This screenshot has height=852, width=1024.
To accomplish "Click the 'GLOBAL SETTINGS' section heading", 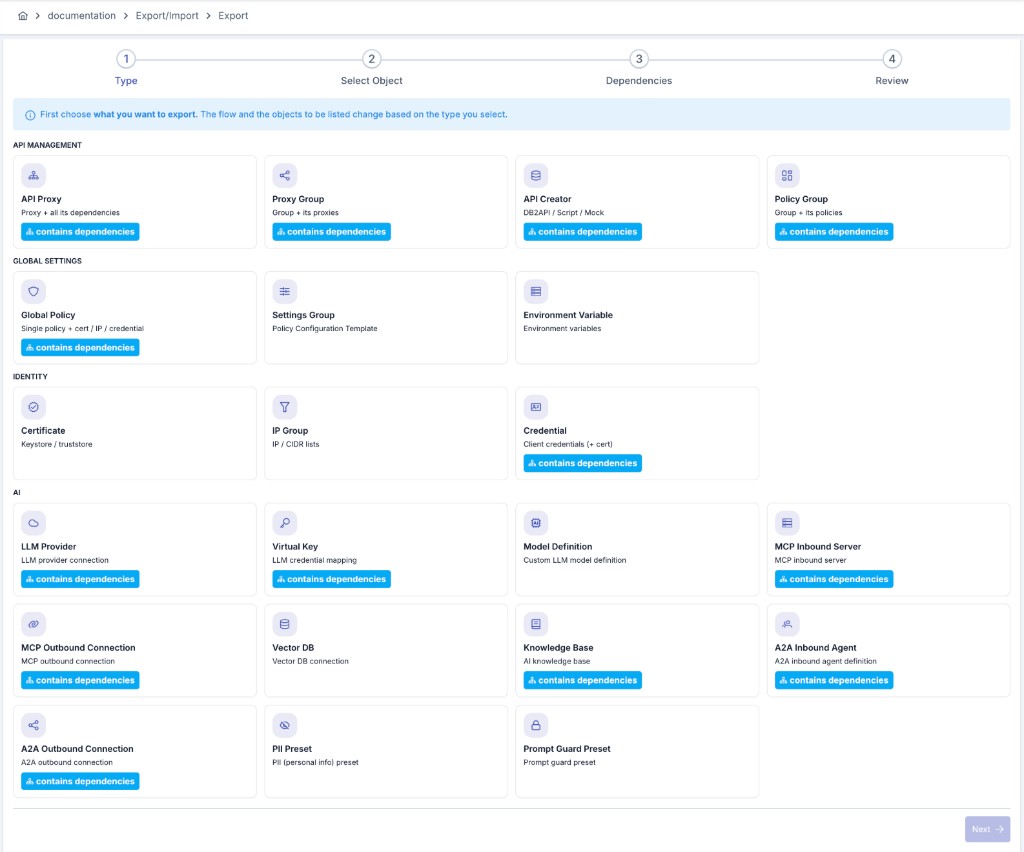I will click(x=47, y=261).
